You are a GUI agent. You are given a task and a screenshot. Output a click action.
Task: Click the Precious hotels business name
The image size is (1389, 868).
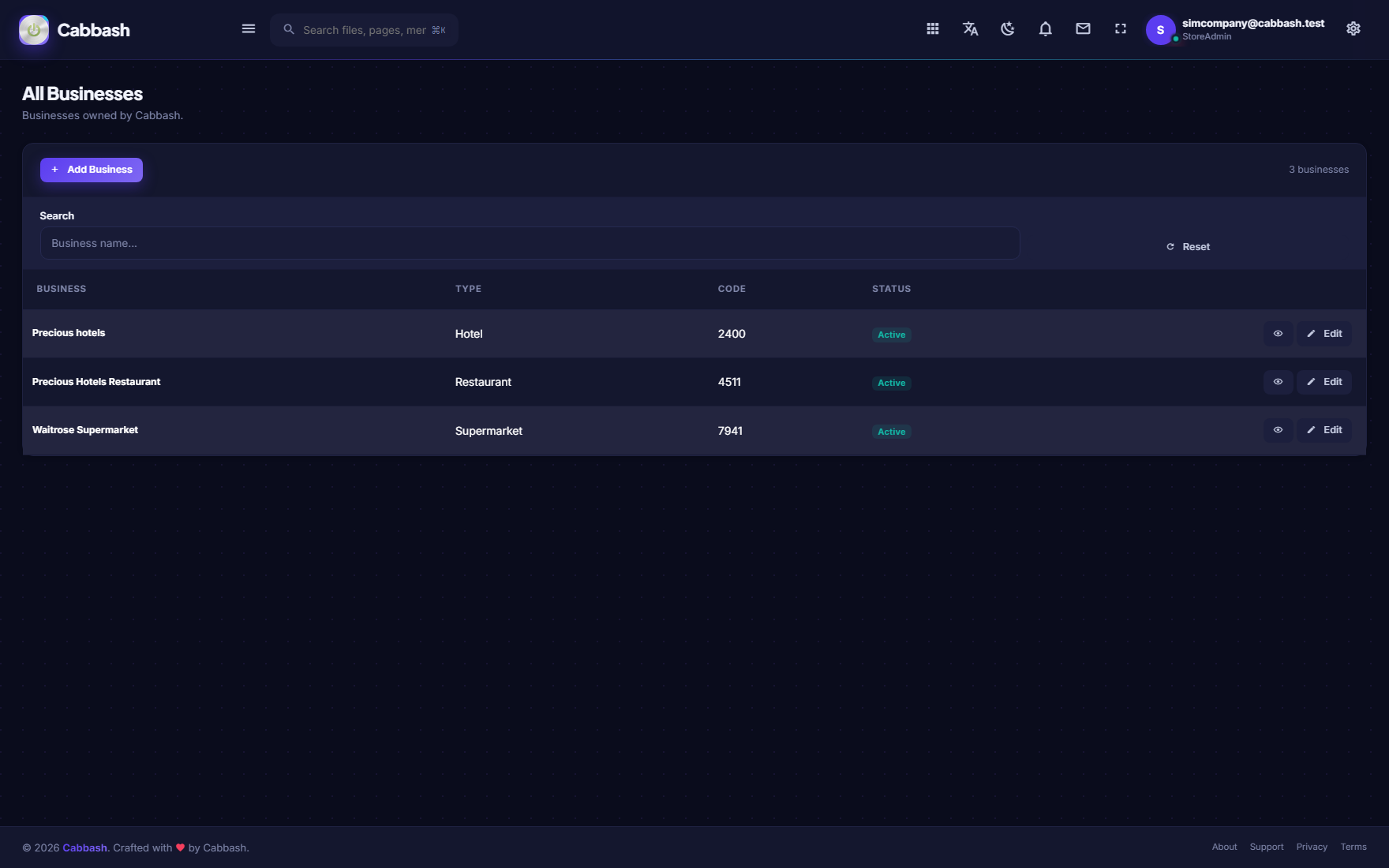[69, 333]
